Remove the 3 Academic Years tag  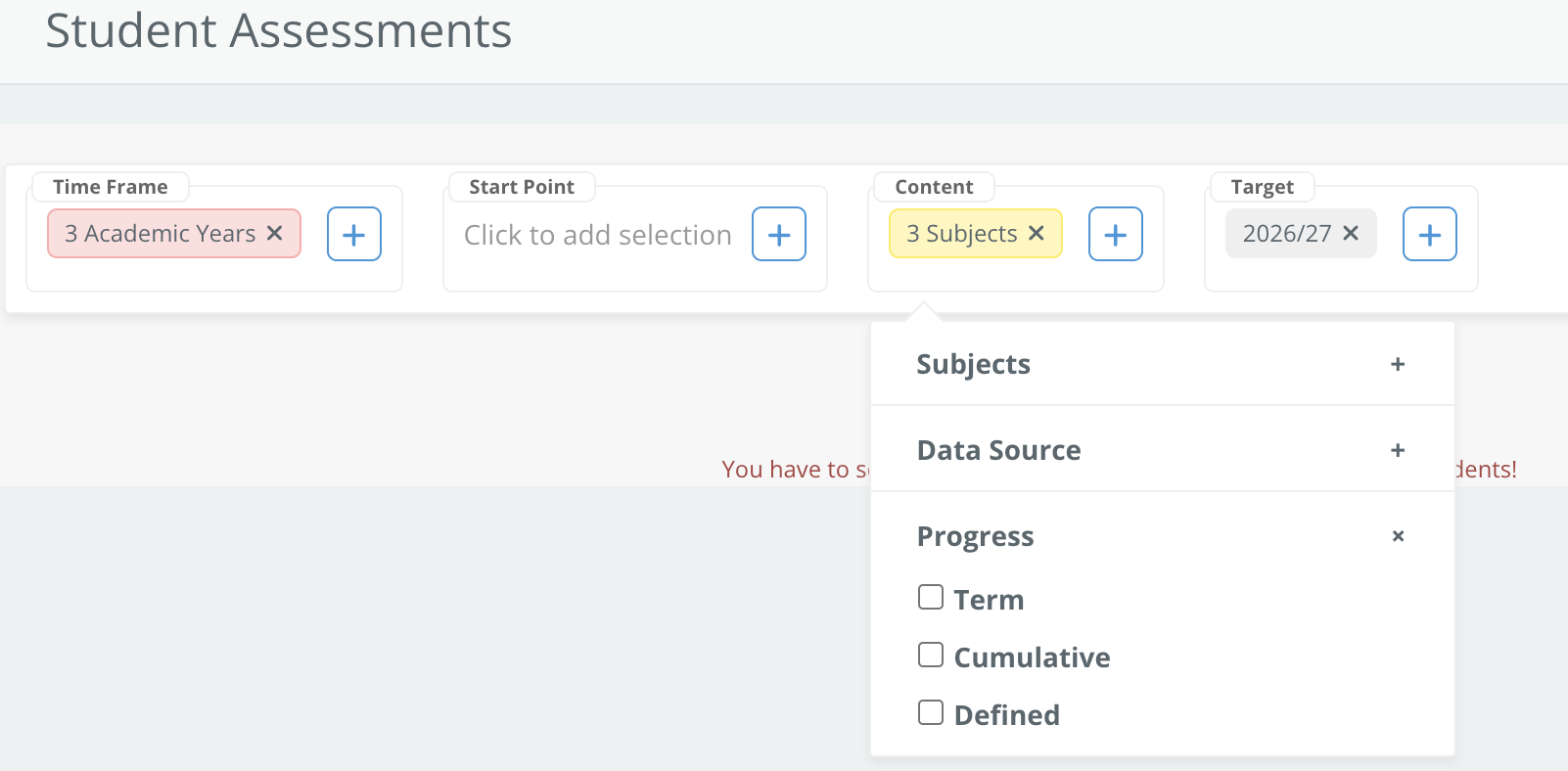(x=275, y=233)
